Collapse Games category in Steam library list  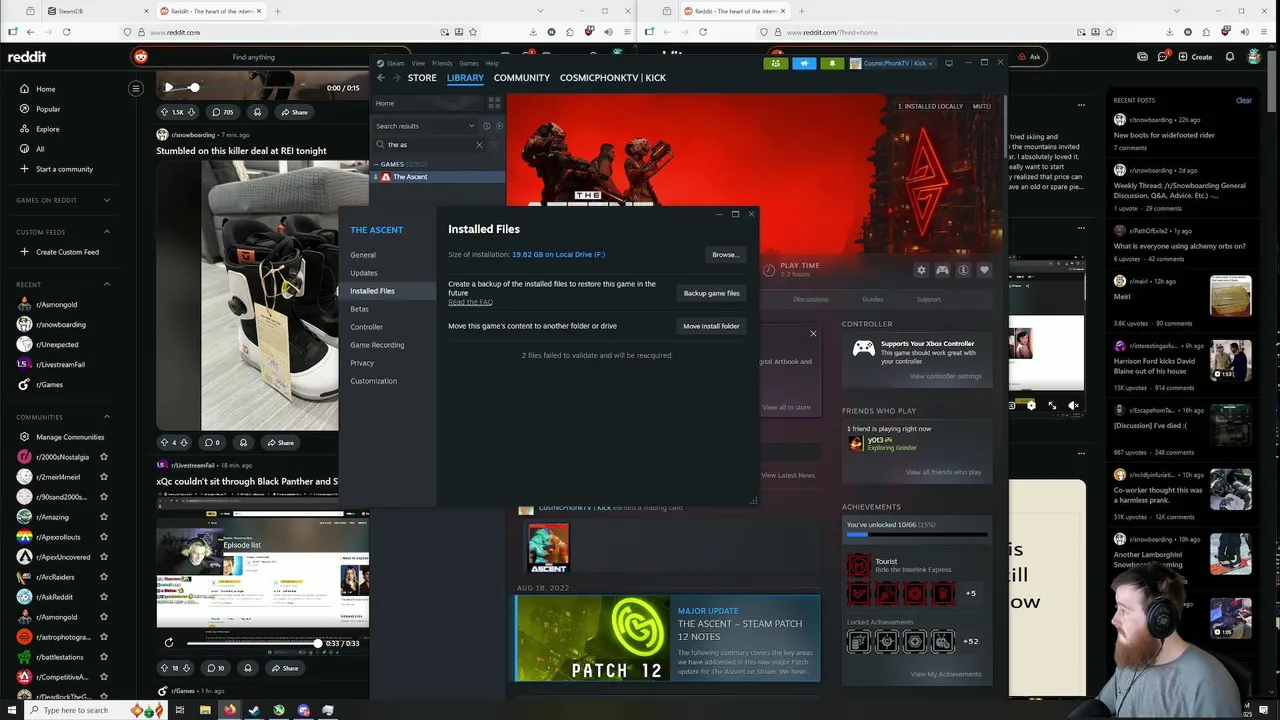coord(377,164)
